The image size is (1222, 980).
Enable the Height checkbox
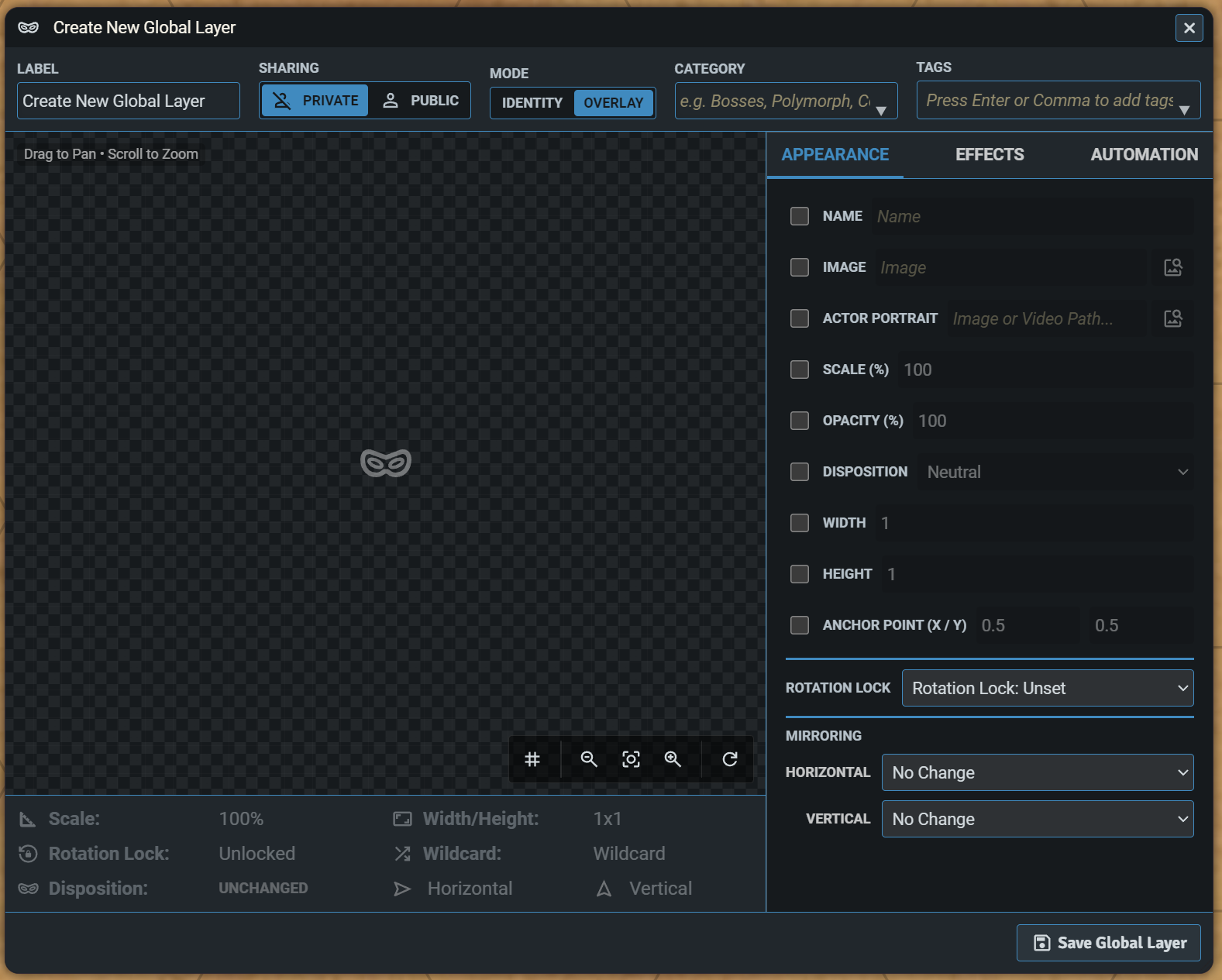click(x=800, y=574)
